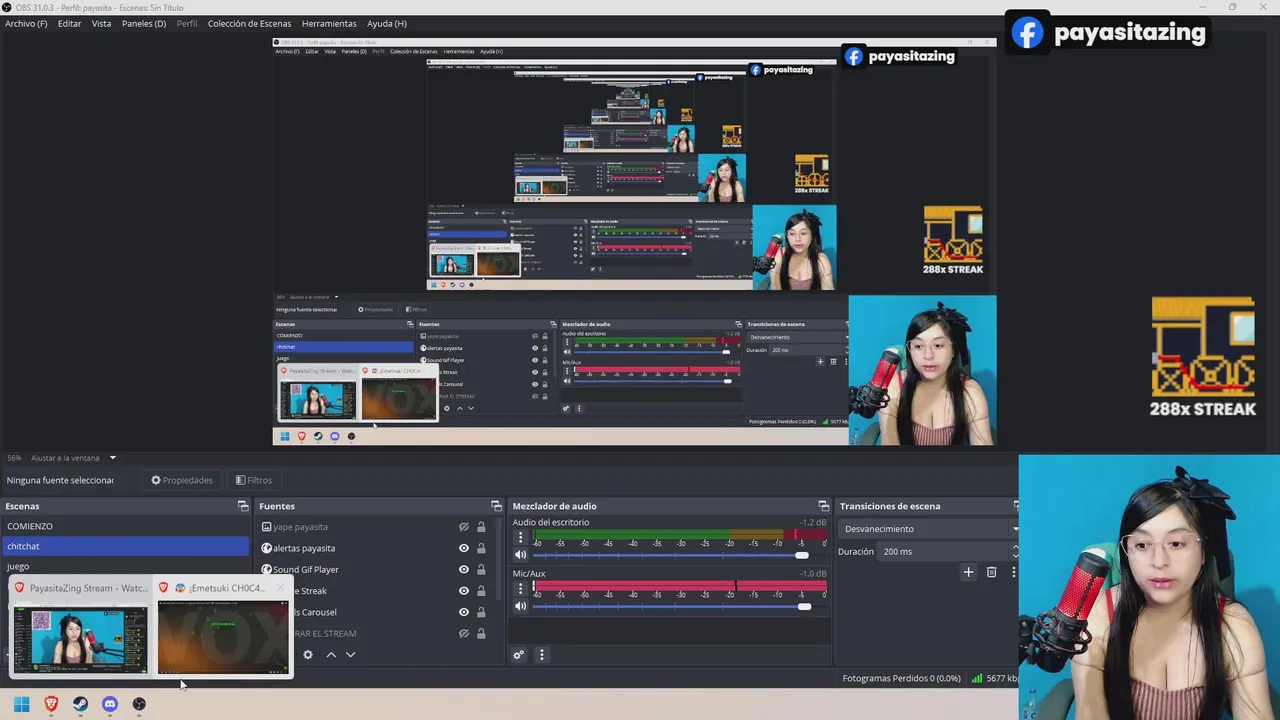Click the green bitrate signal icon
The height and width of the screenshot is (720, 1280).
977,678
